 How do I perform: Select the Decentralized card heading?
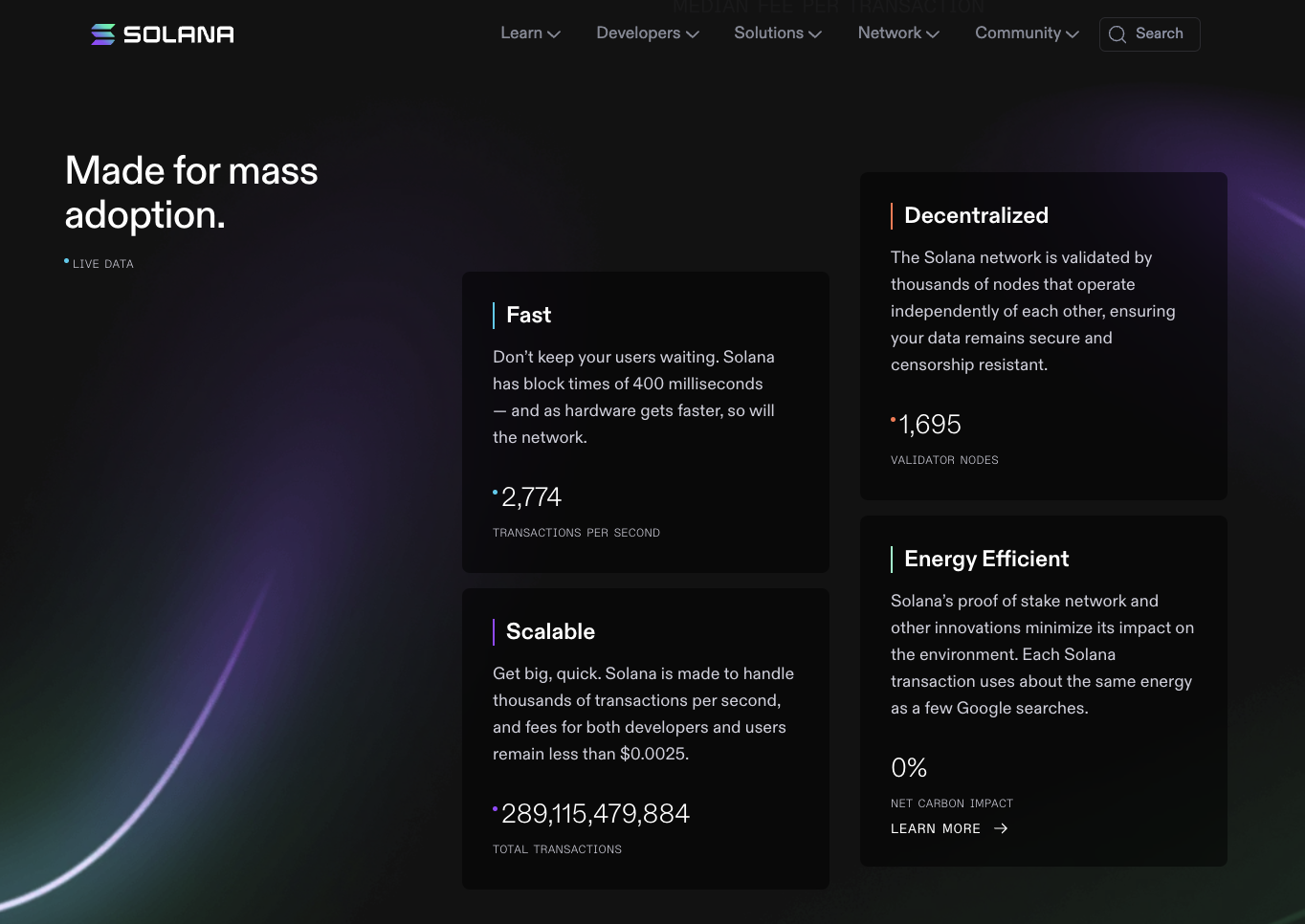976,215
